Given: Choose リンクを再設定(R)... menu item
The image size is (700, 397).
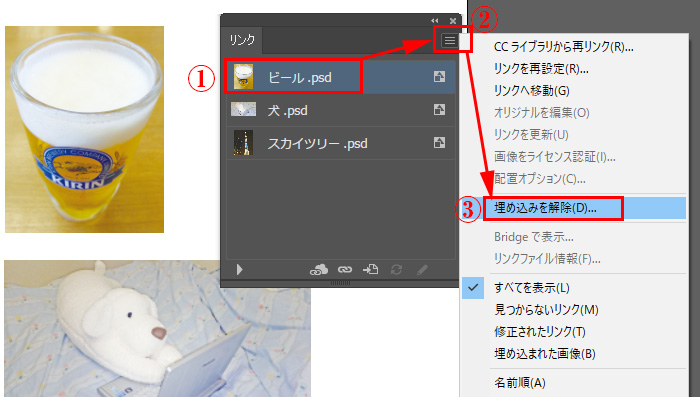Looking at the screenshot, I should 541,69.
